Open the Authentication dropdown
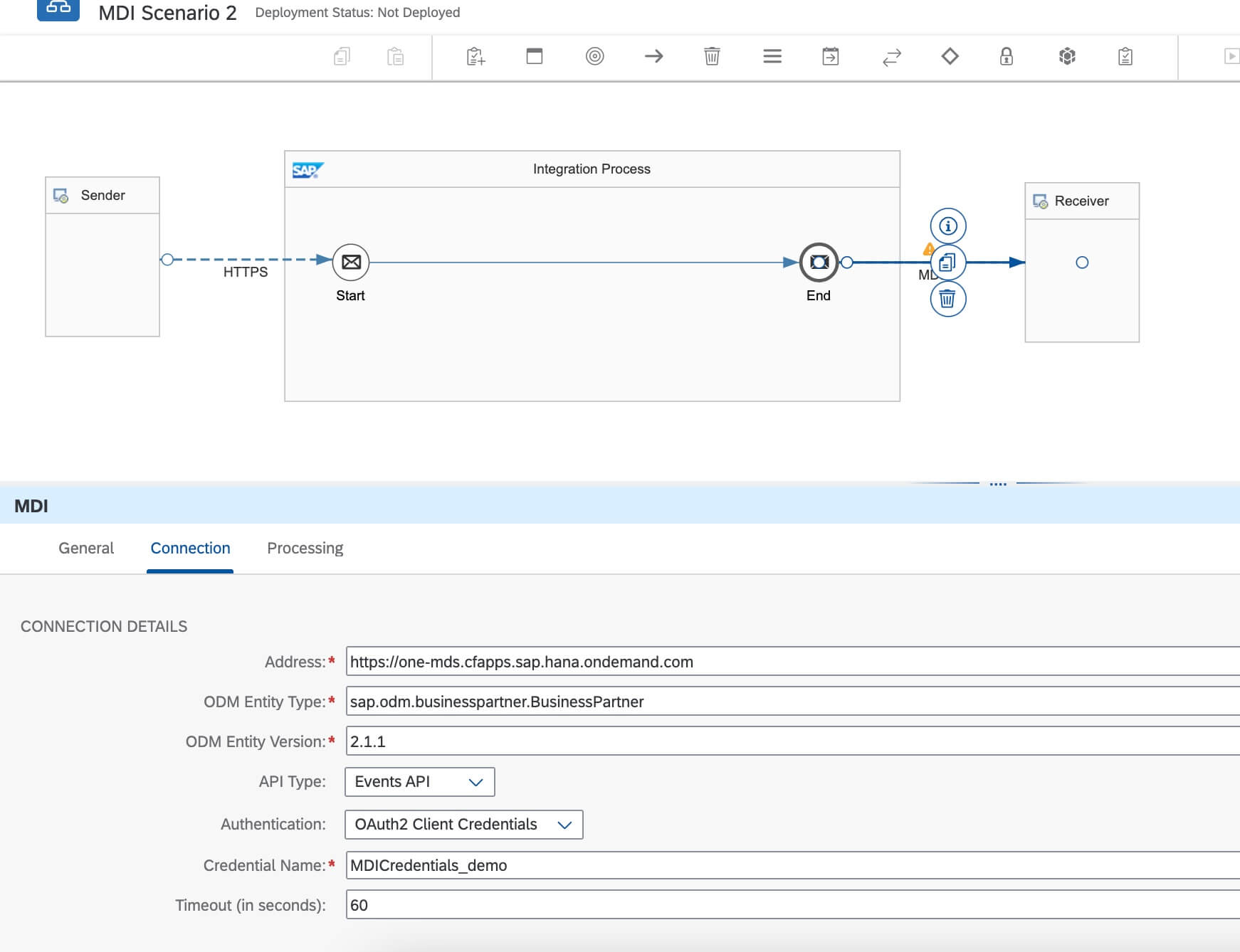The height and width of the screenshot is (952, 1240). point(565,825)
